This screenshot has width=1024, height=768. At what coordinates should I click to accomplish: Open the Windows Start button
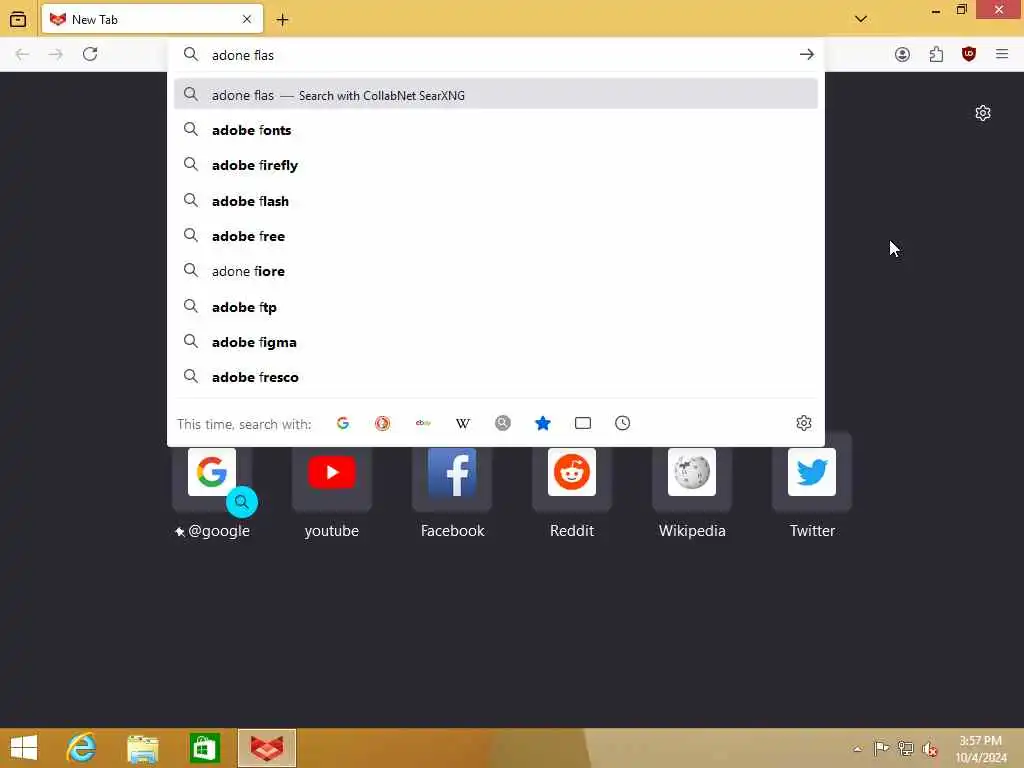tap(24, 748)
